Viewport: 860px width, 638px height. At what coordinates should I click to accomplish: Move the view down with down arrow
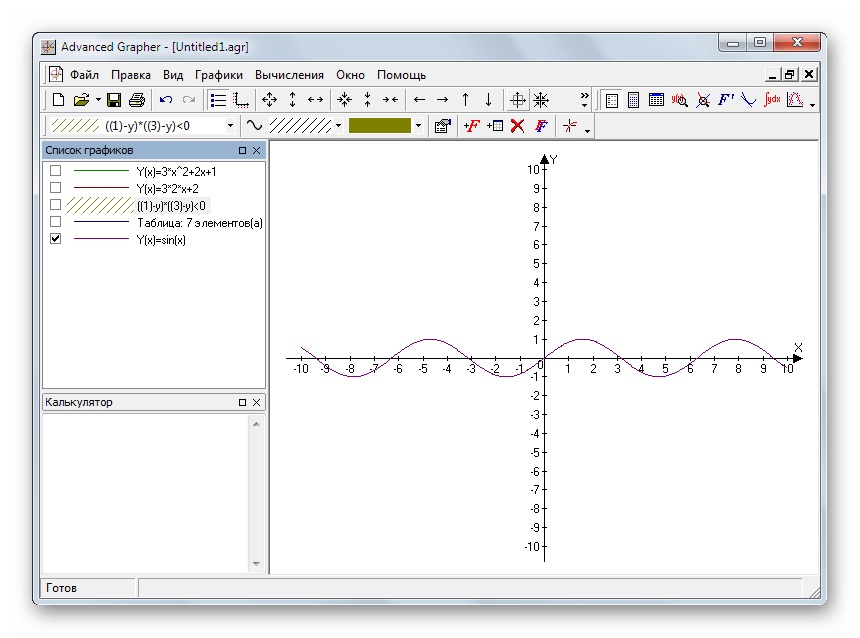pos(488,100)
